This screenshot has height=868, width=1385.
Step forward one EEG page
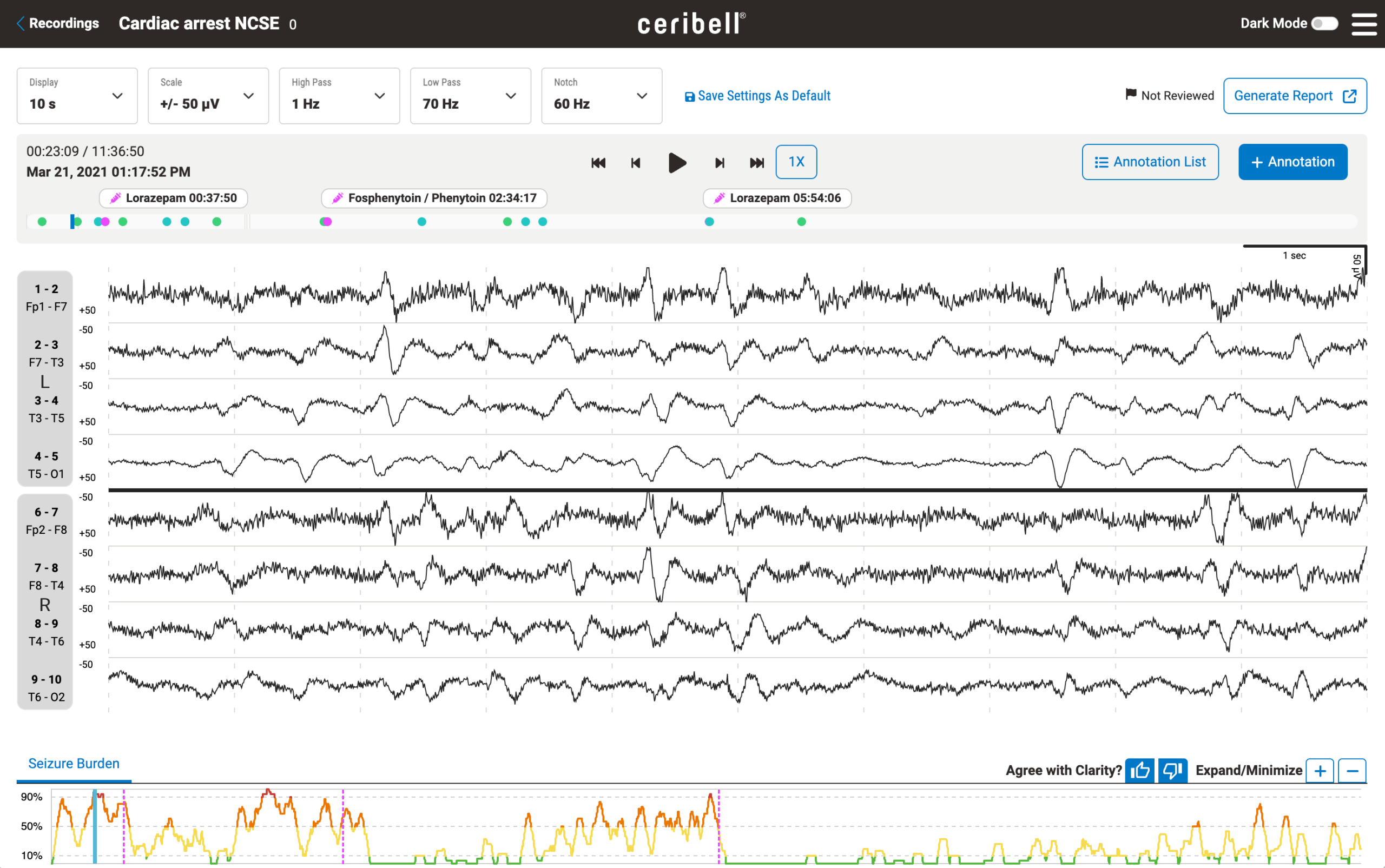[719, 162]
